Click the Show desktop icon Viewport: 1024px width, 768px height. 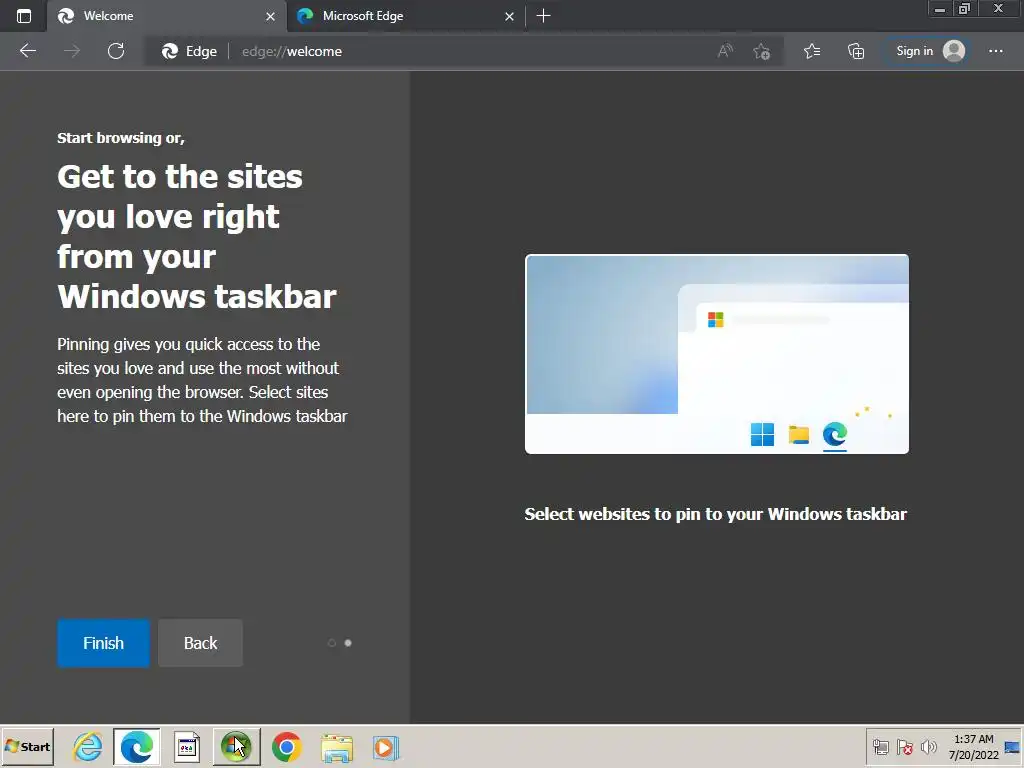tap(1014, 747)
